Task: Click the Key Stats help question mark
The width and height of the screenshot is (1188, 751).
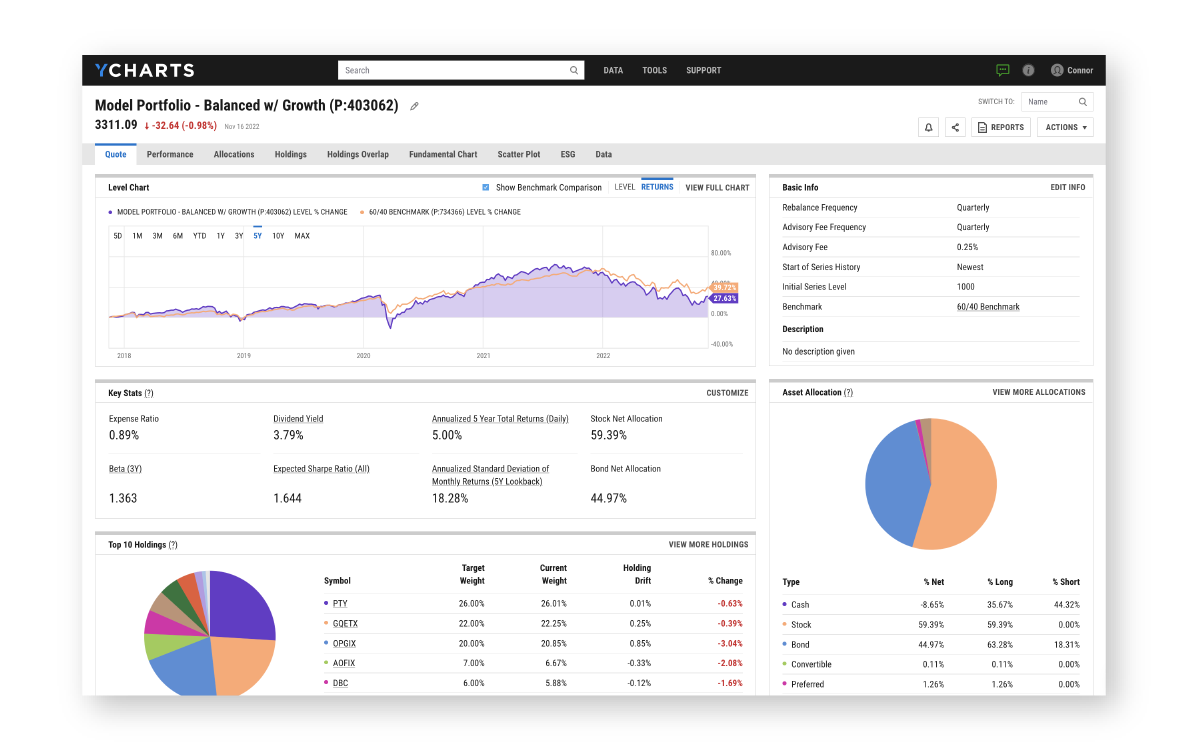Action: [149, 393]
